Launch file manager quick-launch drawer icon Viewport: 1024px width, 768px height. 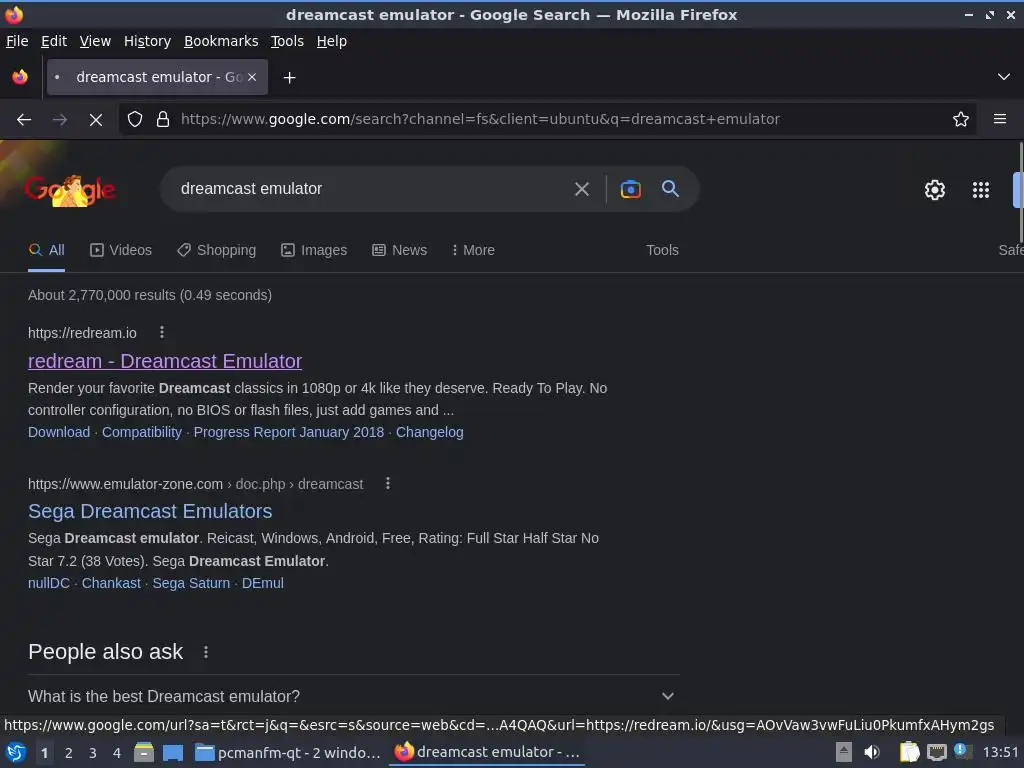(x=144, y=753)
